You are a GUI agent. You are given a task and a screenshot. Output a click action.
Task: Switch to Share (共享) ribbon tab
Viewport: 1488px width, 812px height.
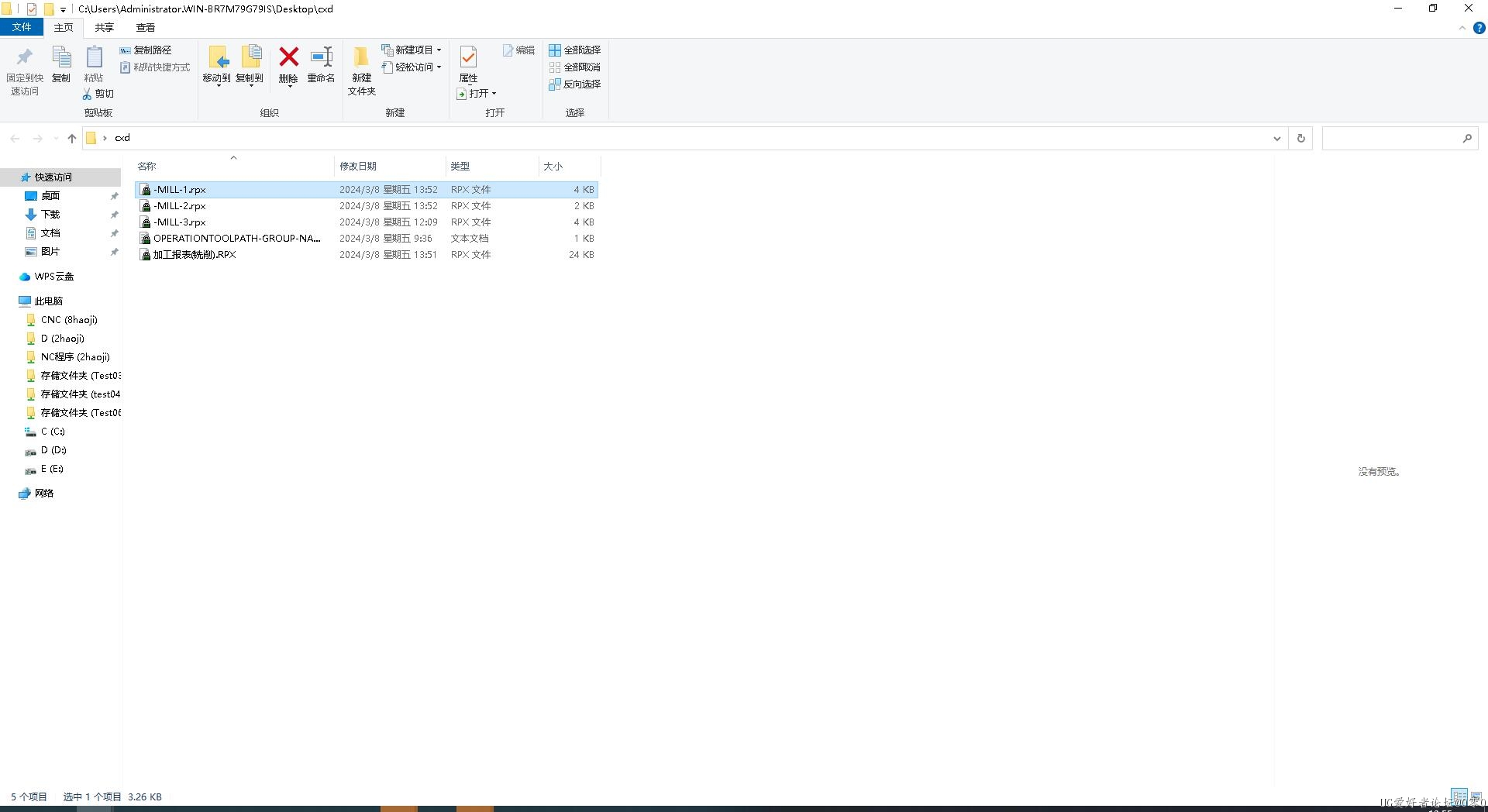pos(104,27)
